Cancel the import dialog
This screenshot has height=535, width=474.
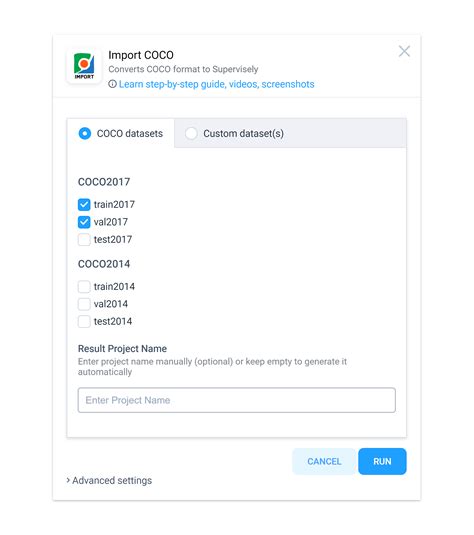click(x=324, y=461)
